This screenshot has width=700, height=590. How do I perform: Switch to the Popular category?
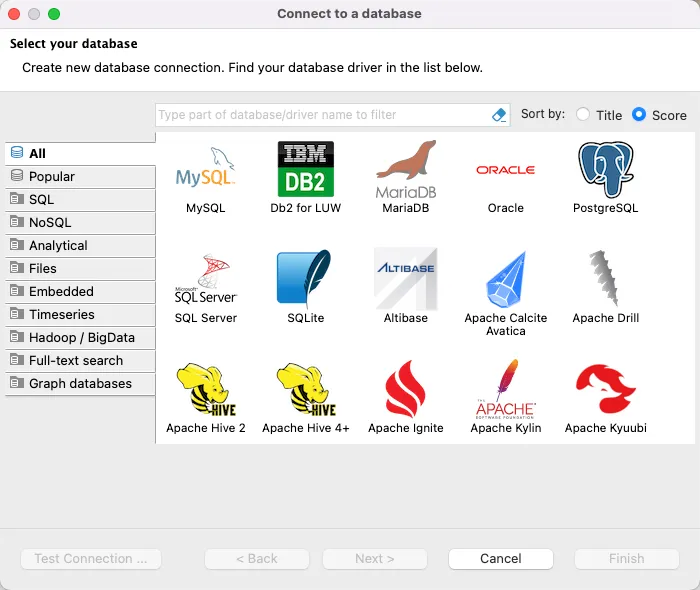tap(80, 176)
